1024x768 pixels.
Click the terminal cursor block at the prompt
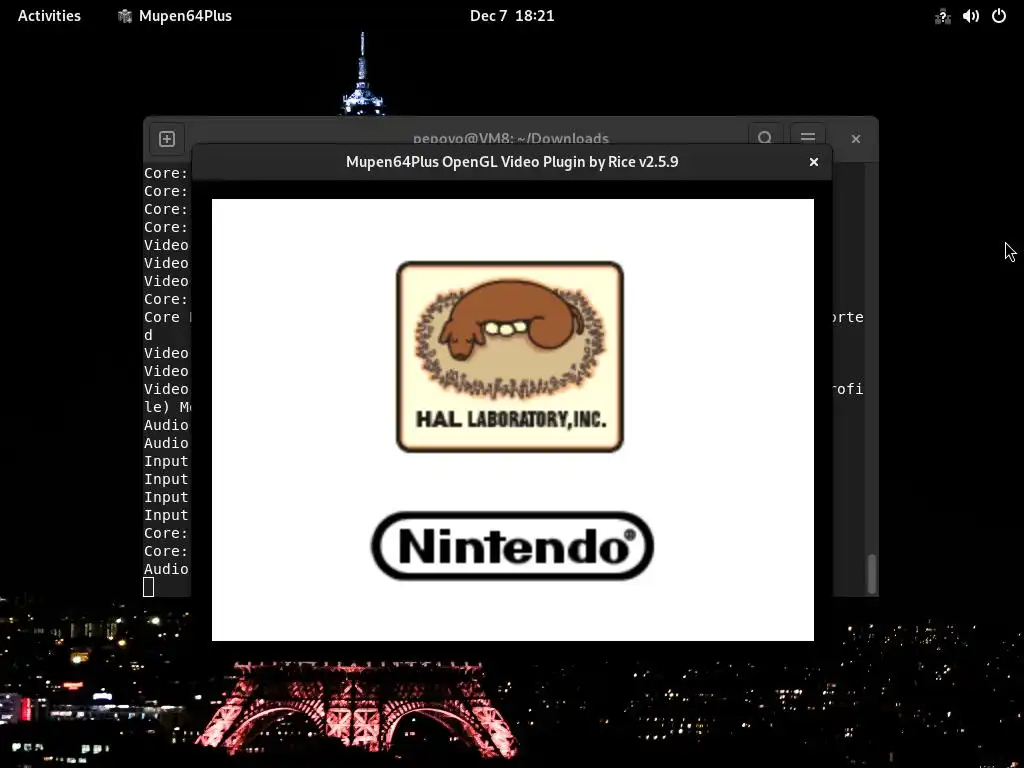[149, 587]
